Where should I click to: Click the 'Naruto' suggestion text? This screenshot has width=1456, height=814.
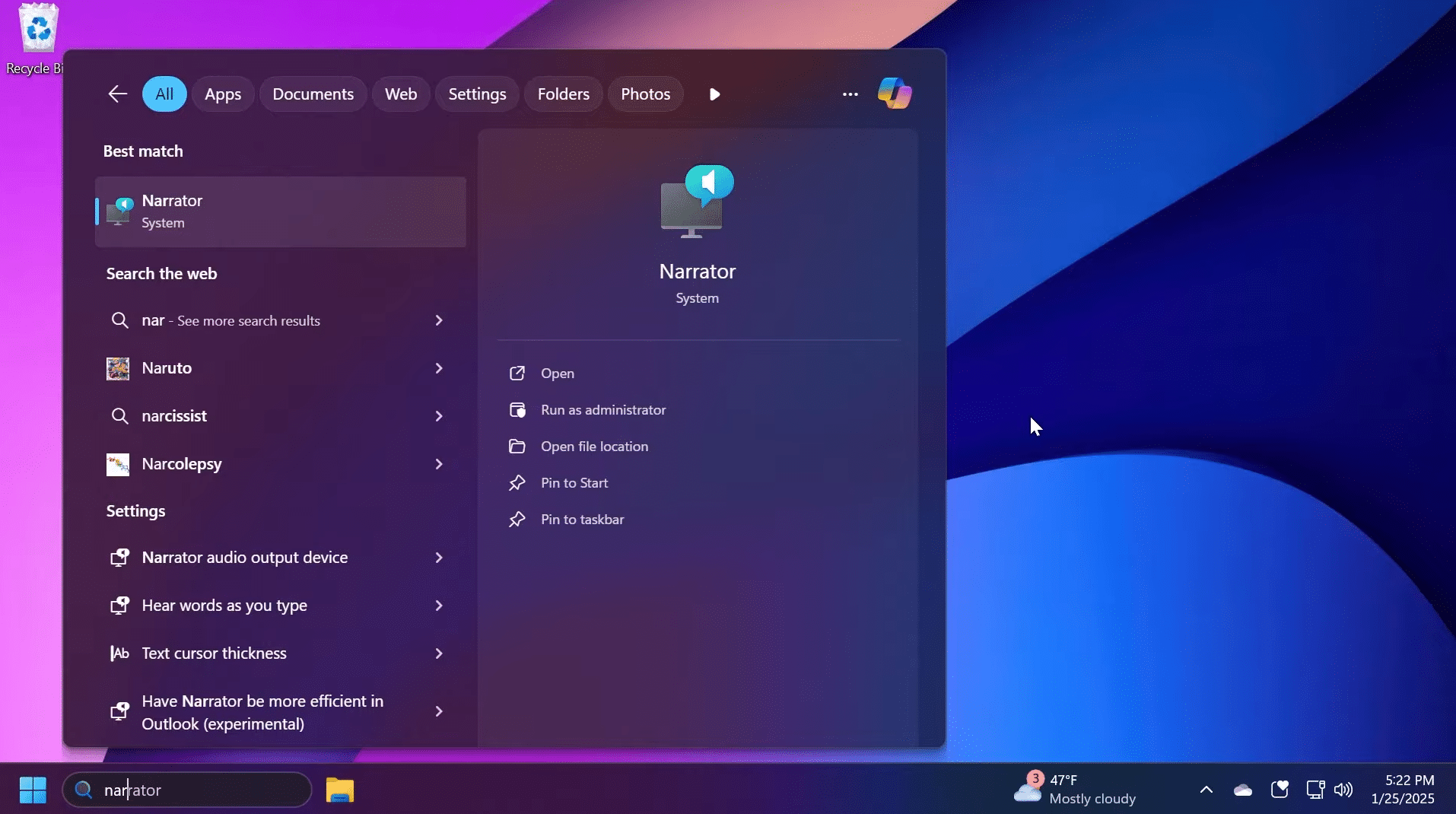167,368
